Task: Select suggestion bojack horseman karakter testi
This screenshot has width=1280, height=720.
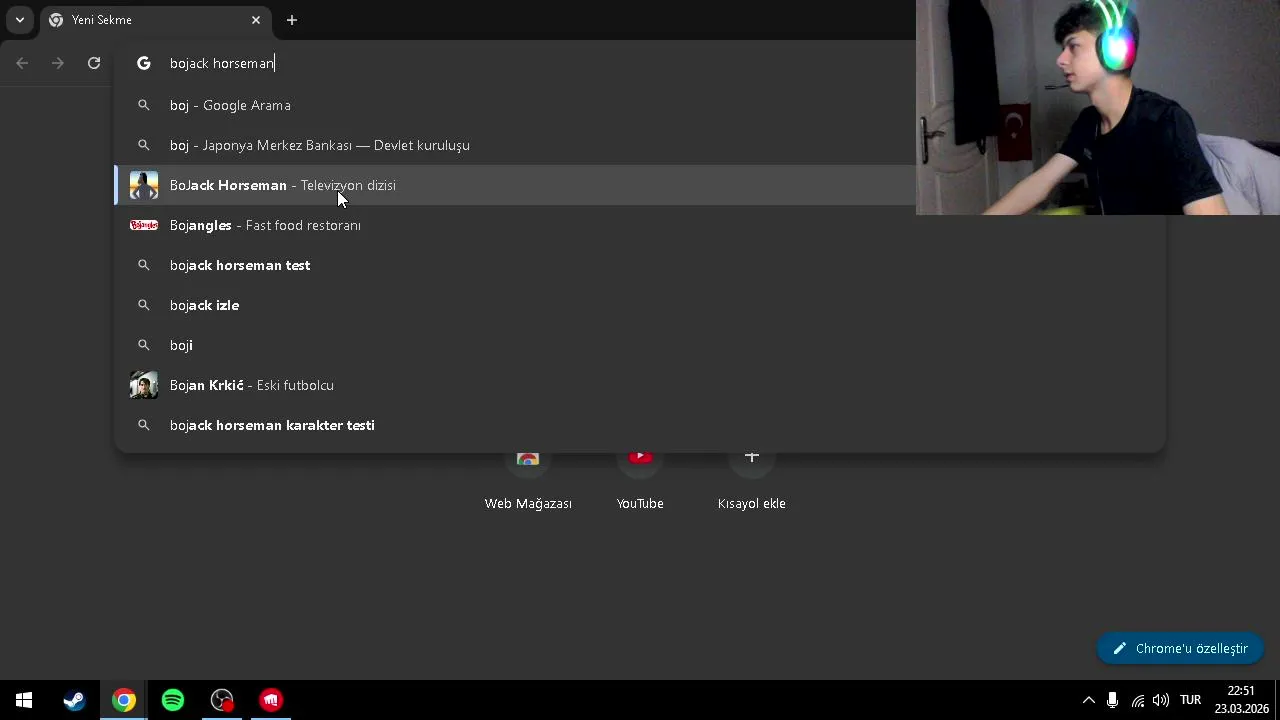Action: tap(640, 425)
